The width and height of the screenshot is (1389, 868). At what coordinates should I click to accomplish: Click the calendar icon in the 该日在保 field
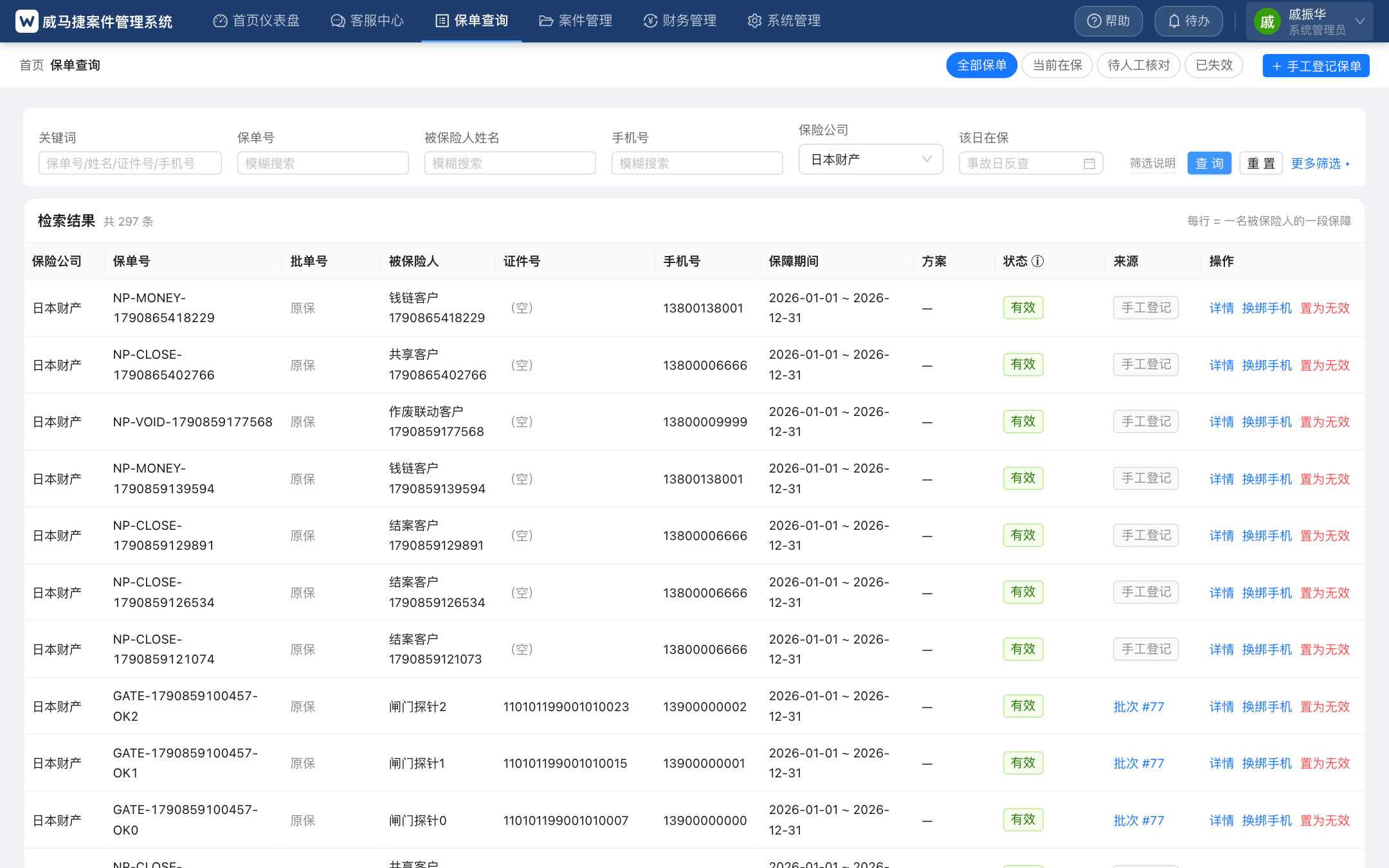click(1089, 163)
